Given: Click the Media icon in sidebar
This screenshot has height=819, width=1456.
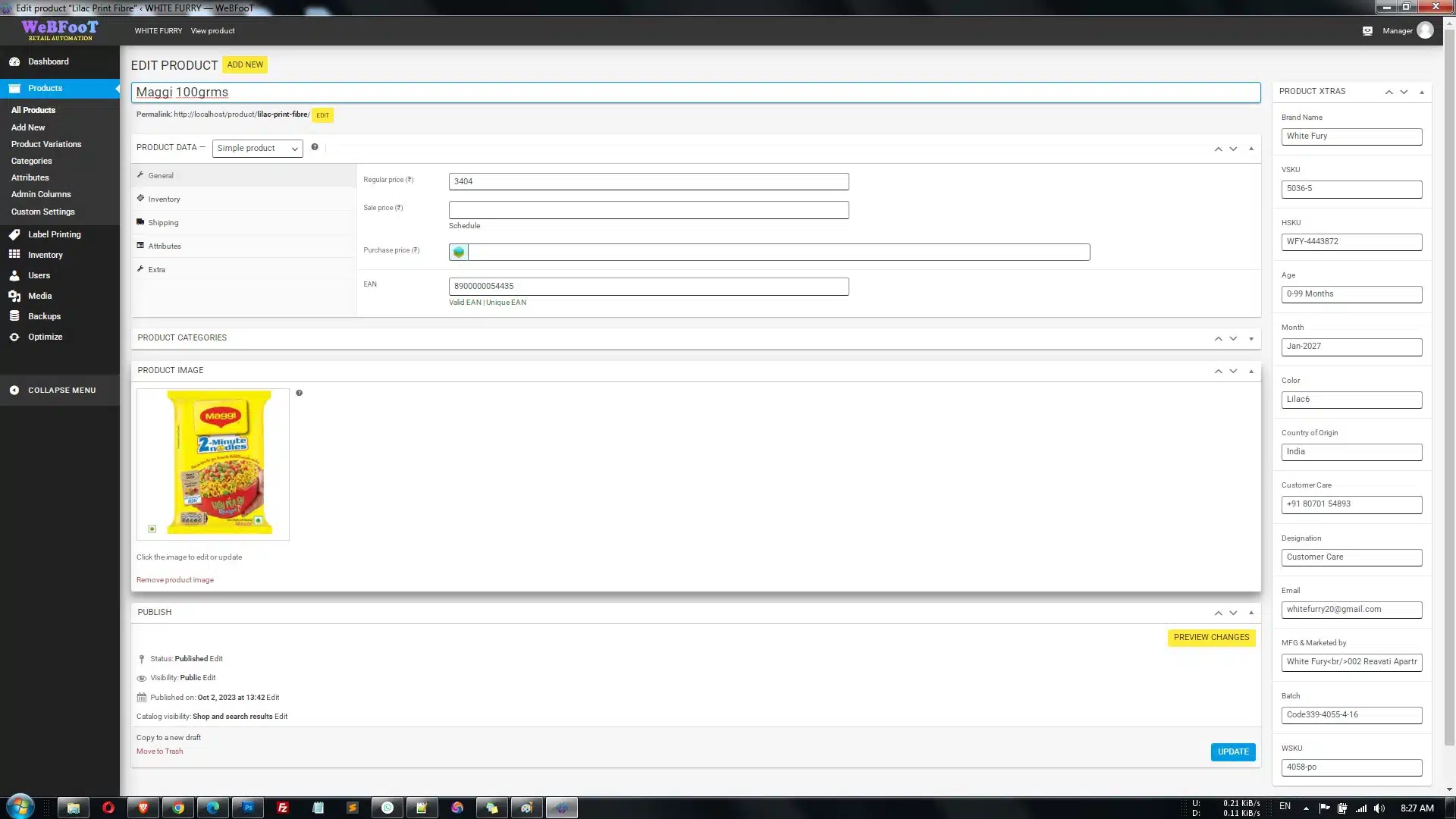Looking at the screenshot, I should (x=14, y=296).
